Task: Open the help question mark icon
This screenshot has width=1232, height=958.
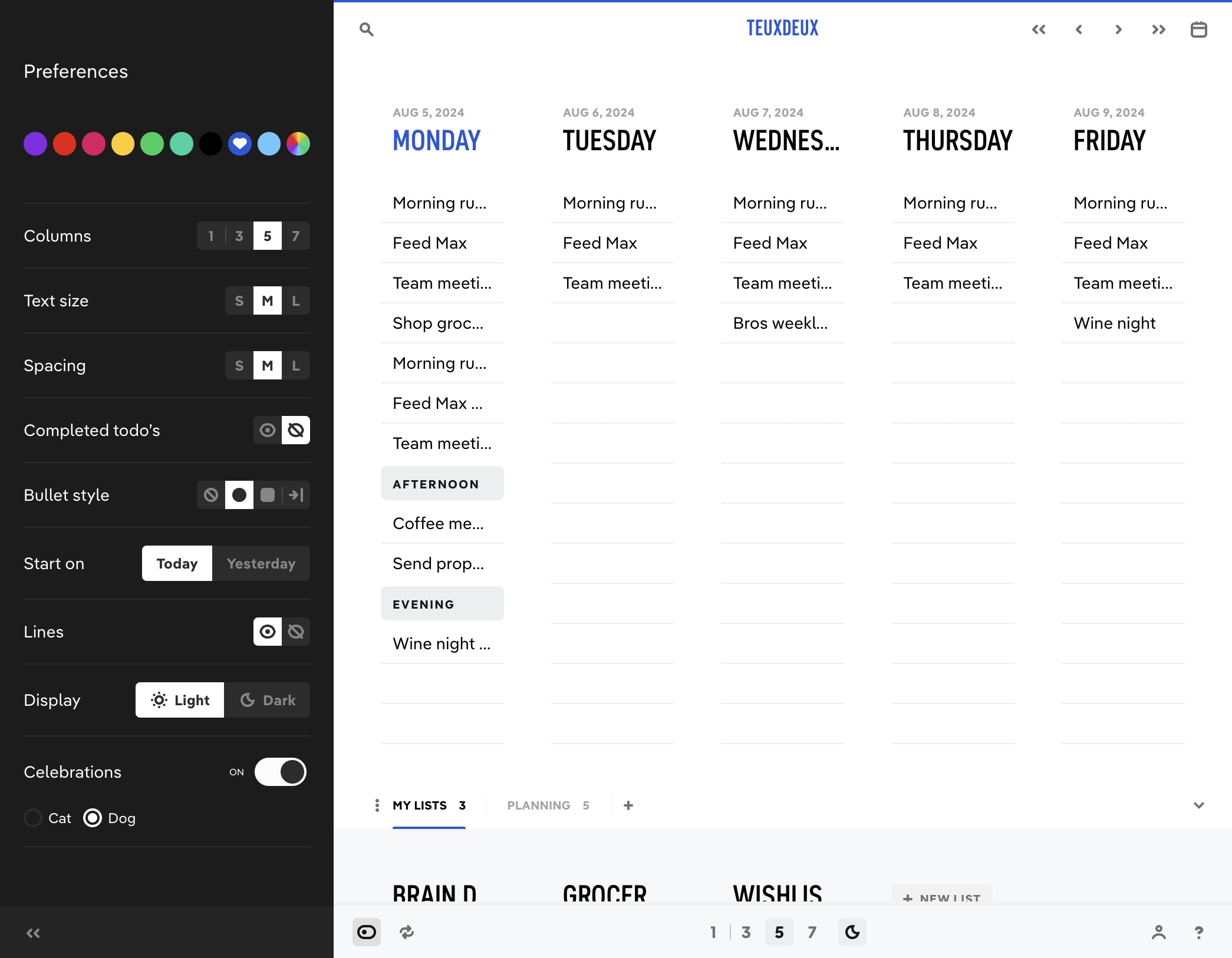Action: (1199, 932)
